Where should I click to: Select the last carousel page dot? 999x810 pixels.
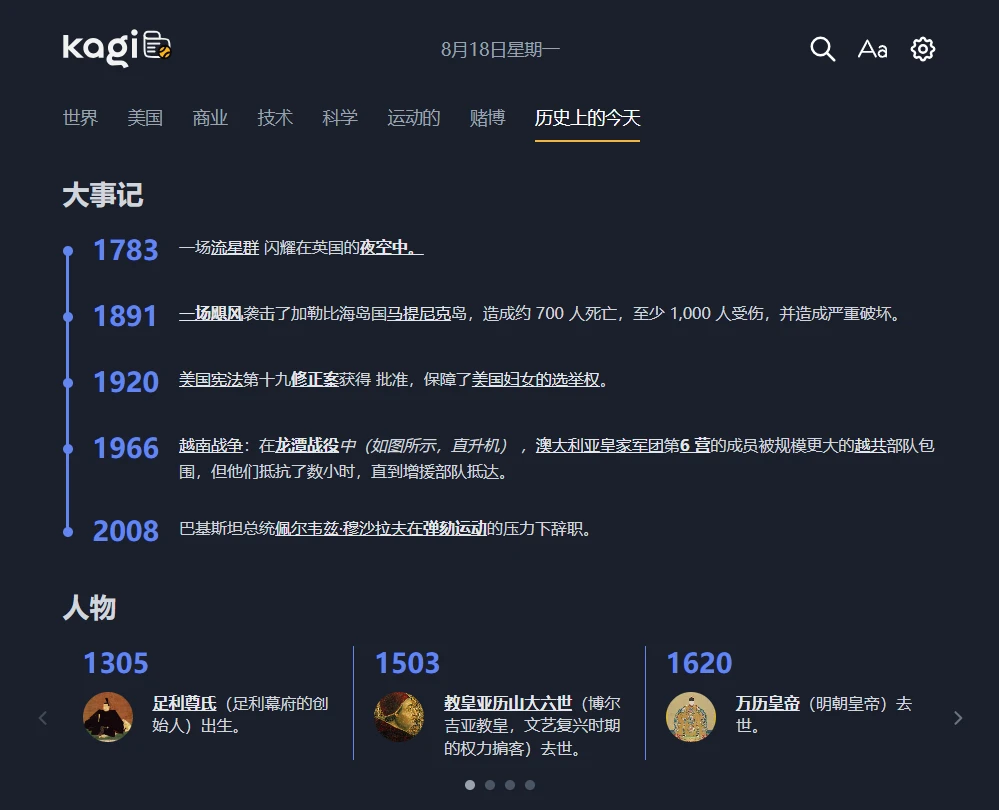(x=530, y=785)
